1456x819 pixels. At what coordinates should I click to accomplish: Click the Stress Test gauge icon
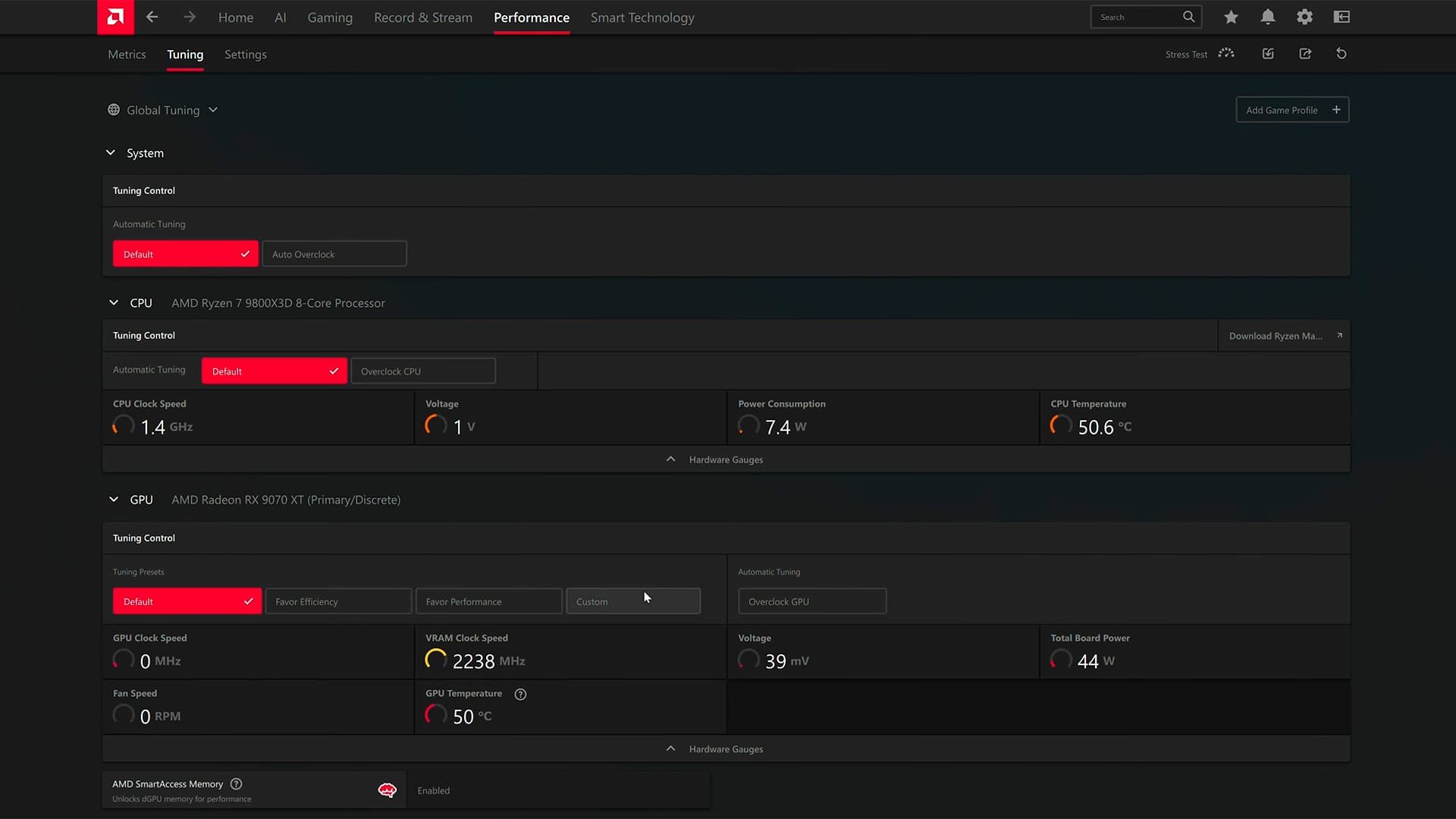point(1226,54)
